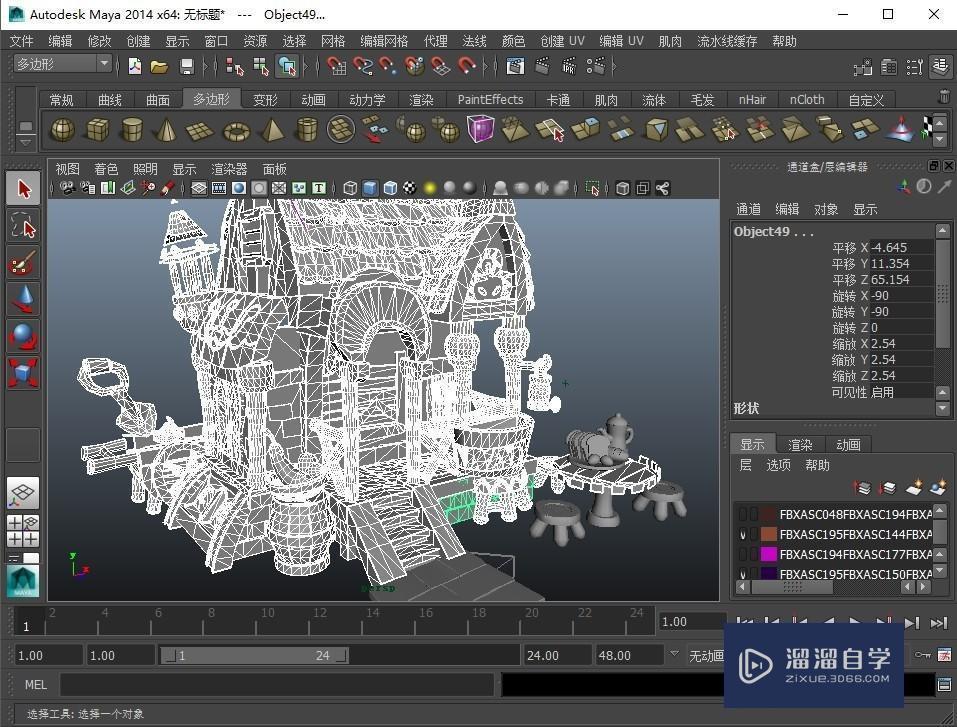The height and width of the screenshot is (727, 957).
Task: Open the 无动画 character set dropdown arrow
Action: tap(674, 654)
